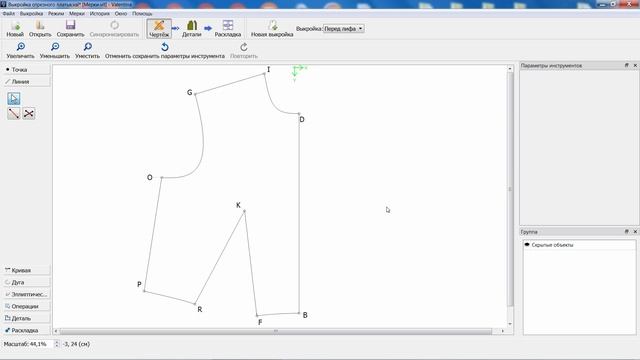This screenshot has height=360, width=640.
Task: Select point O on the drawing
Action: [x=162, y=178]
